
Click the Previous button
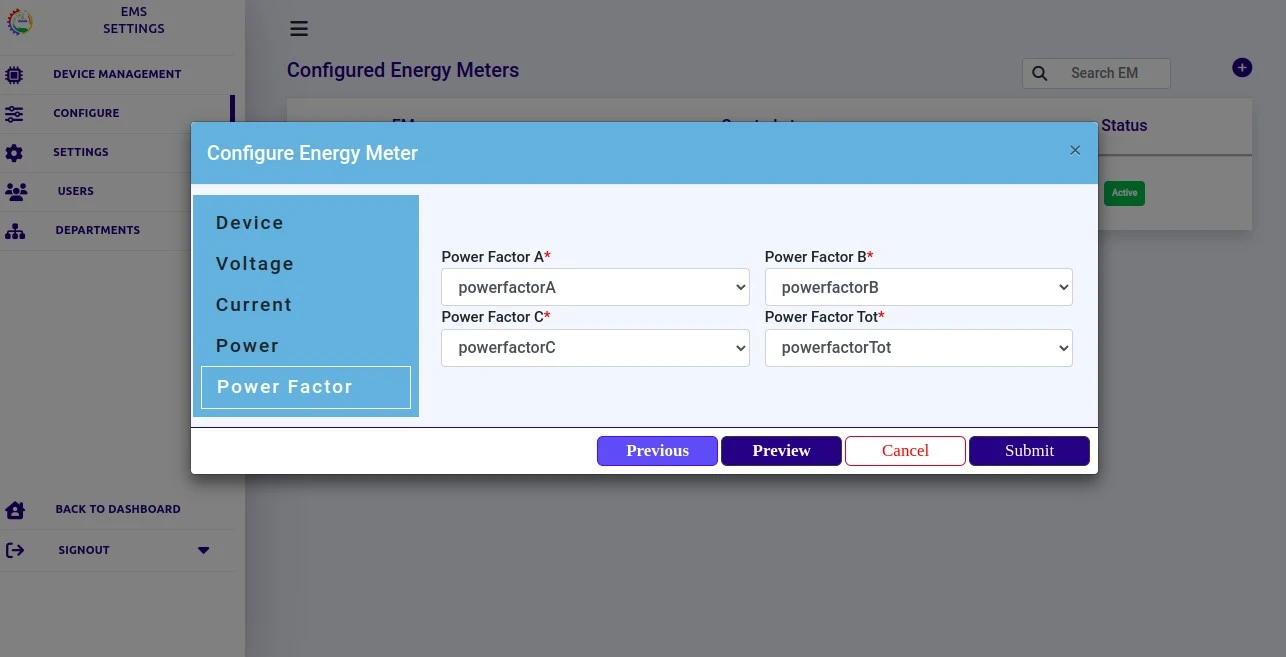click(657, 451)
